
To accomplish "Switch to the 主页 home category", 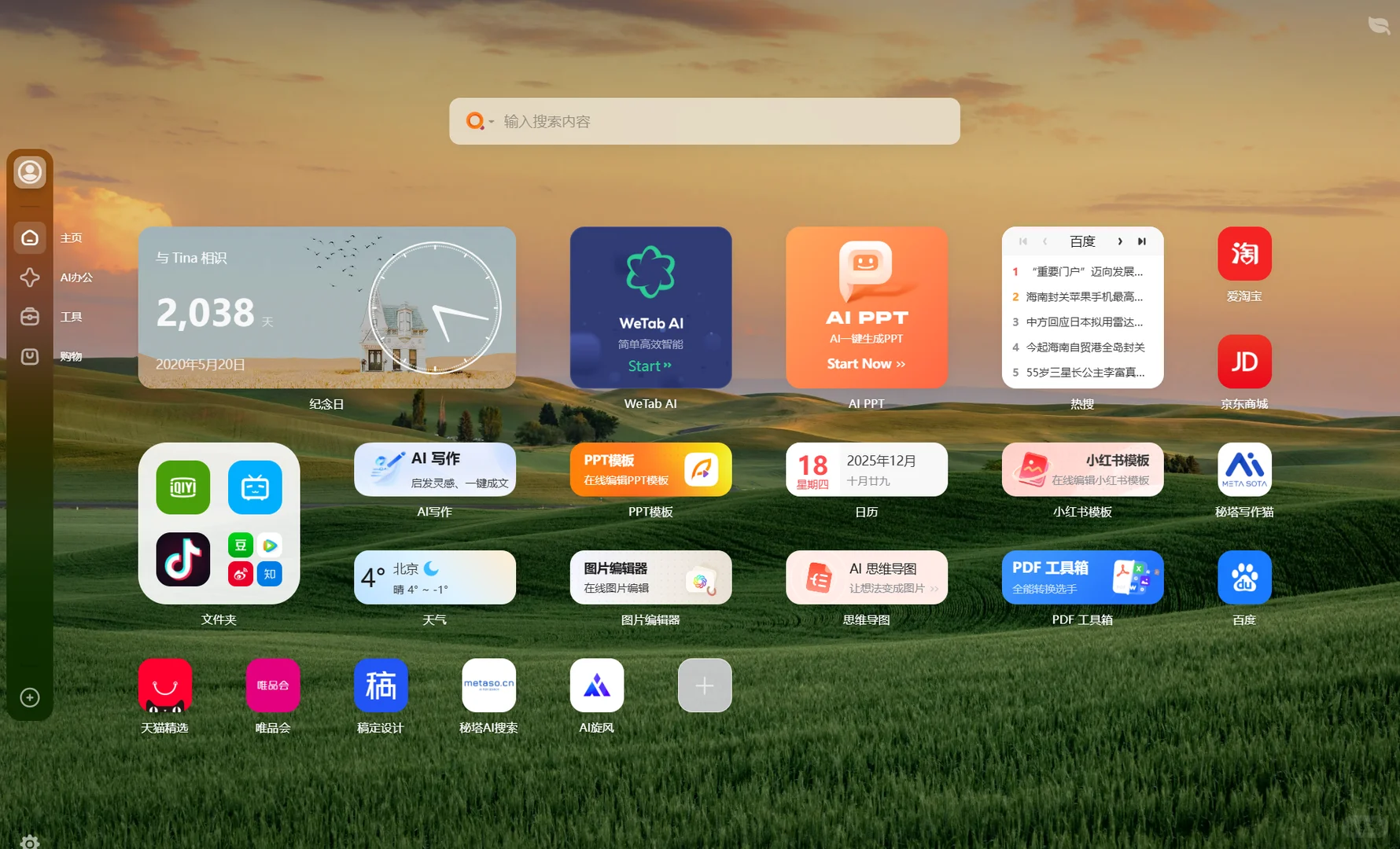I will click(x=30, y=237).
